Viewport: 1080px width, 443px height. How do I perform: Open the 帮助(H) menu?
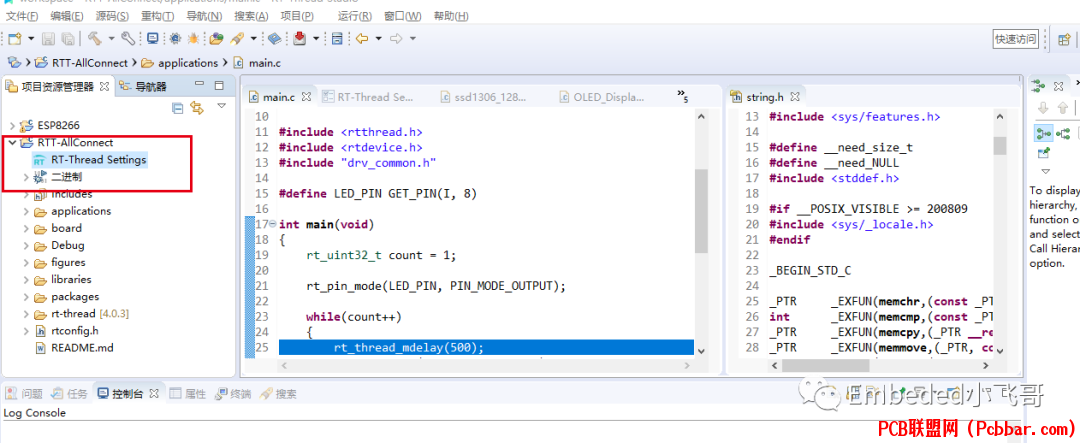(452, 16)
